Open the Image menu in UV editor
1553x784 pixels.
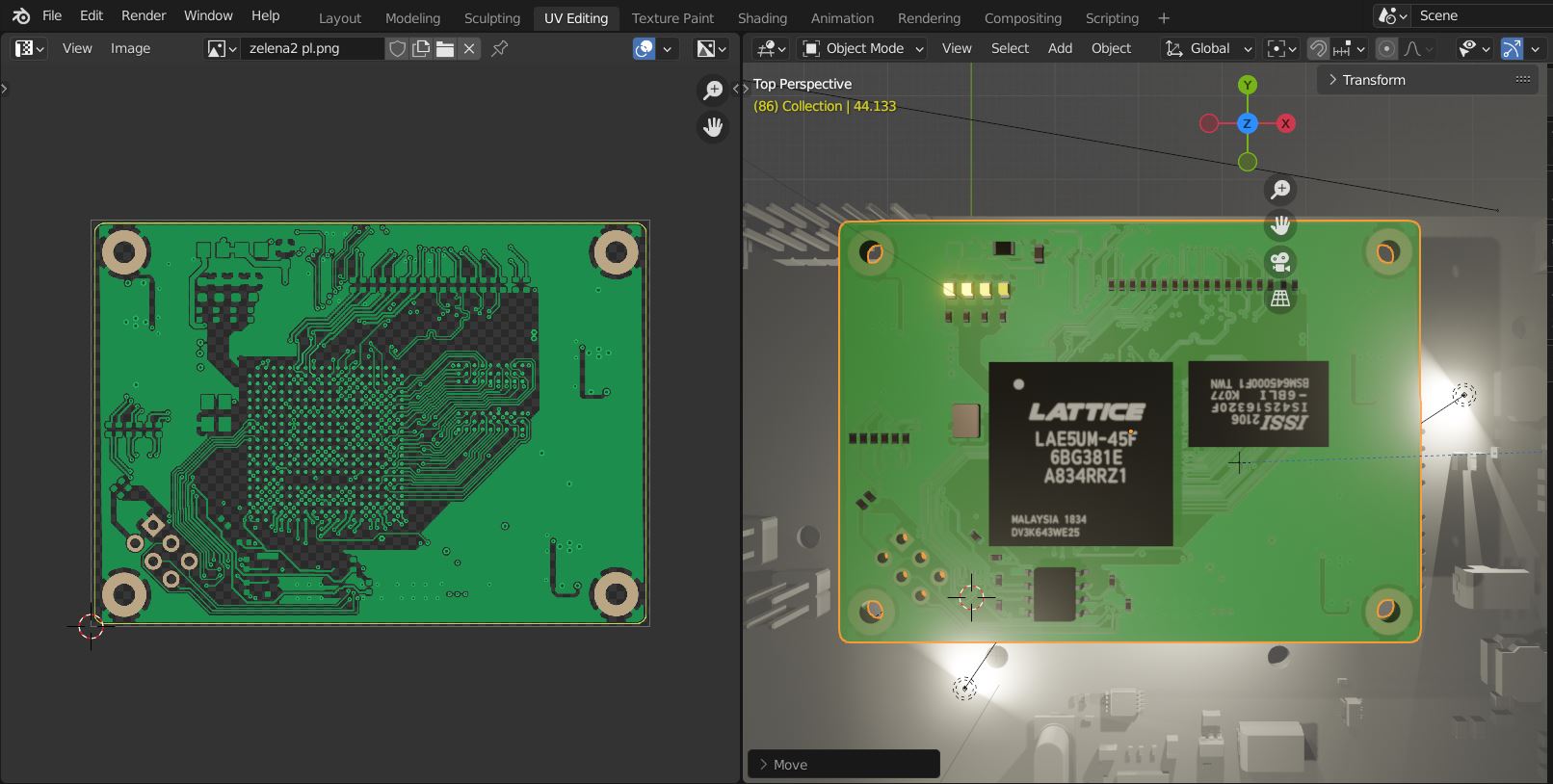click(130, 48)
